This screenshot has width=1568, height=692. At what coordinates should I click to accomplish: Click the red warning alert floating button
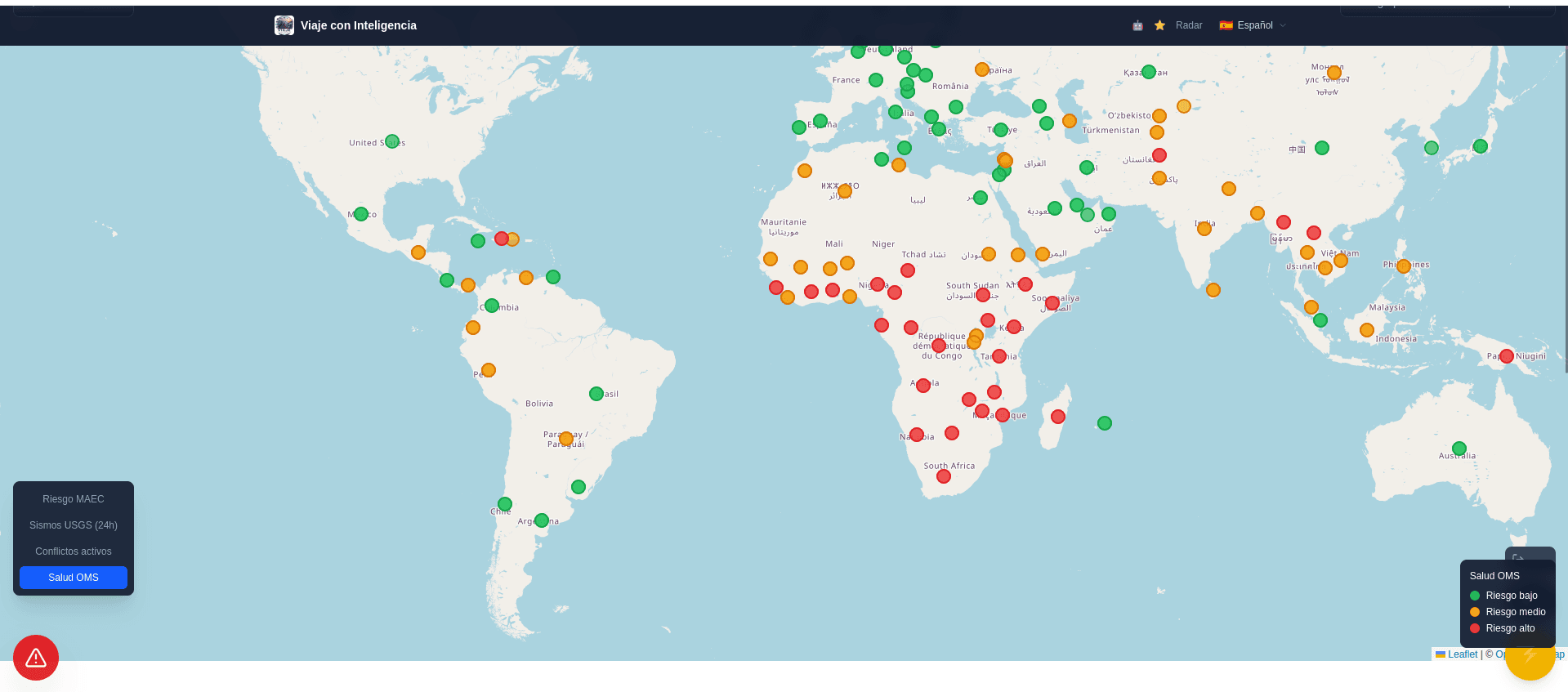click(x=36, y=658)
